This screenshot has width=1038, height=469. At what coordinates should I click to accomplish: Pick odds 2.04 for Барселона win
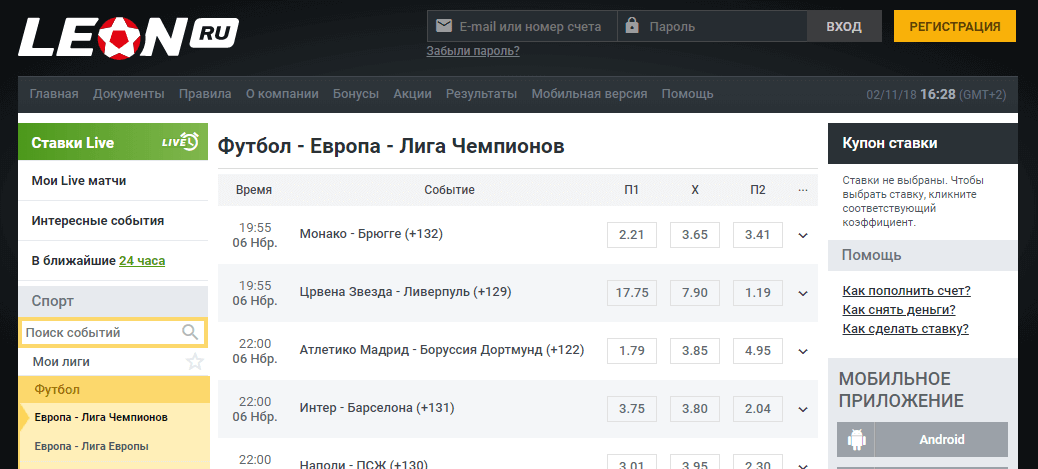758,409
